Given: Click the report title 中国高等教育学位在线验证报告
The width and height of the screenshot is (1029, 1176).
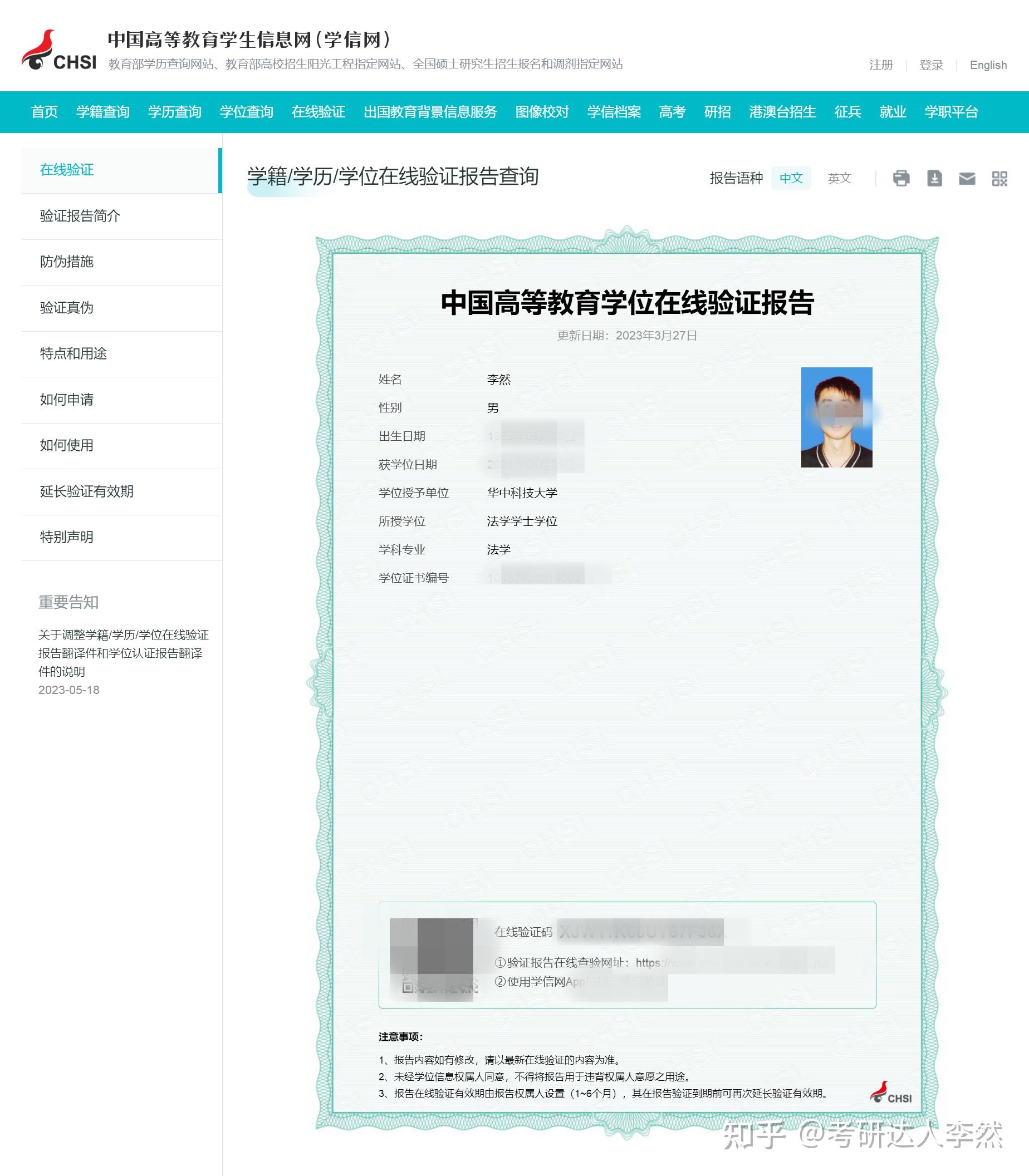Looking at the screenshot, I should [627, 302].
